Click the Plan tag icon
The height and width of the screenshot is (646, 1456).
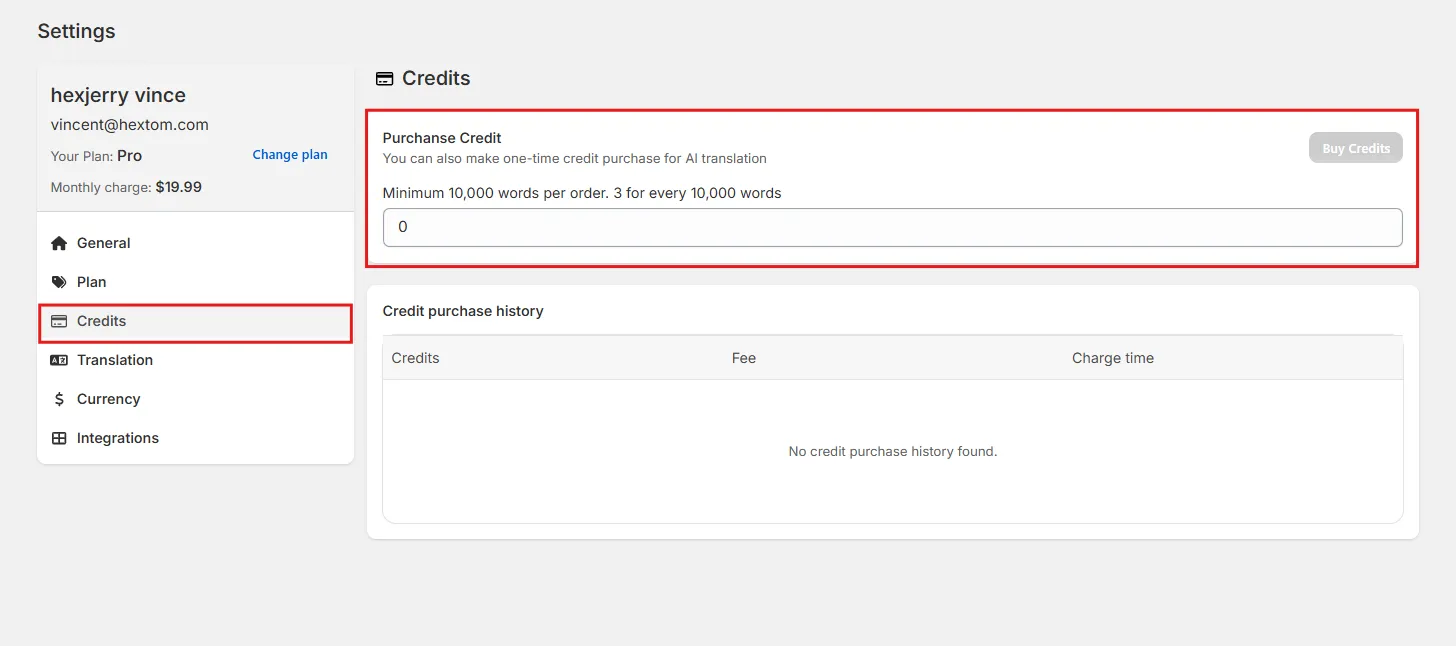[x=59, y=282]
